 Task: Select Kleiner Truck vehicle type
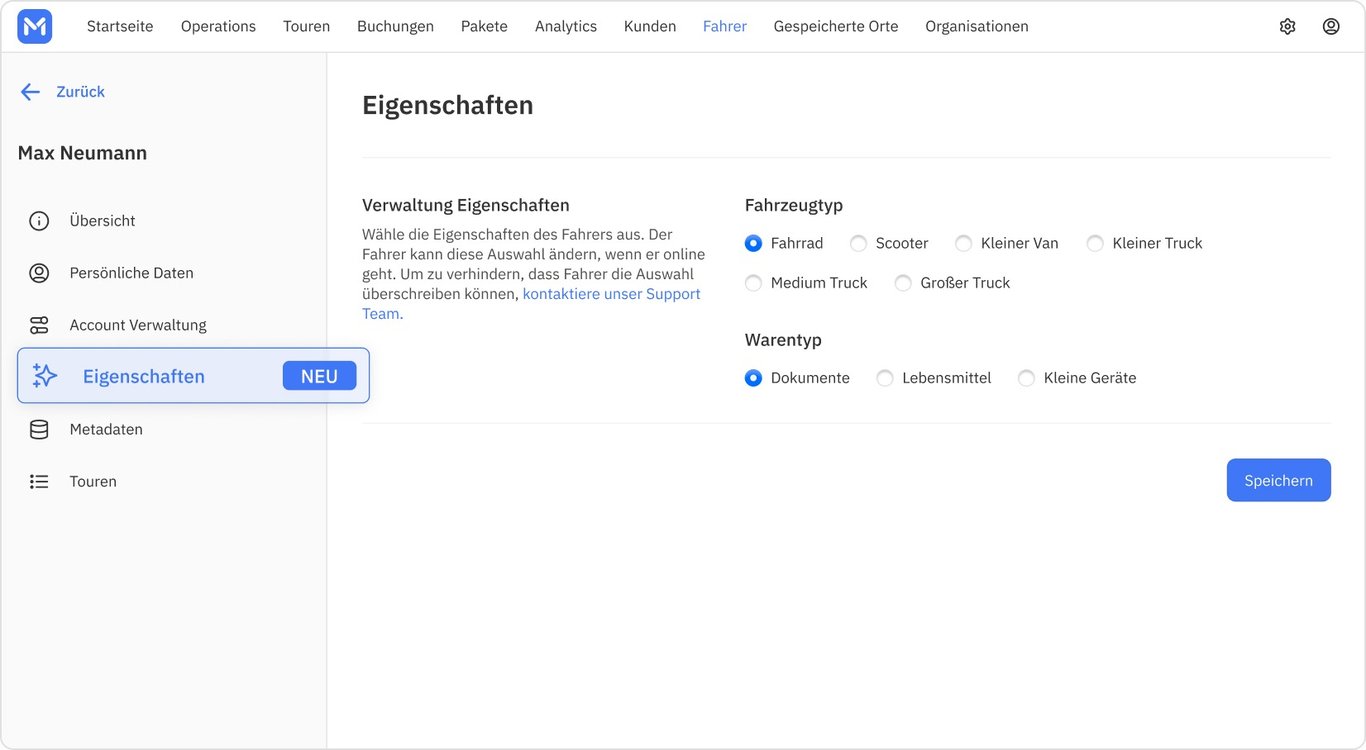[x=1095, y=243]
